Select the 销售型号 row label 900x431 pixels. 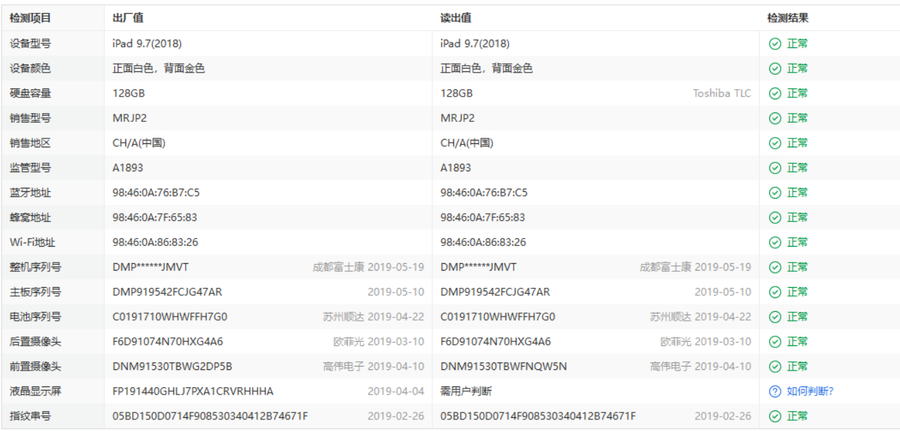[30, 118]
